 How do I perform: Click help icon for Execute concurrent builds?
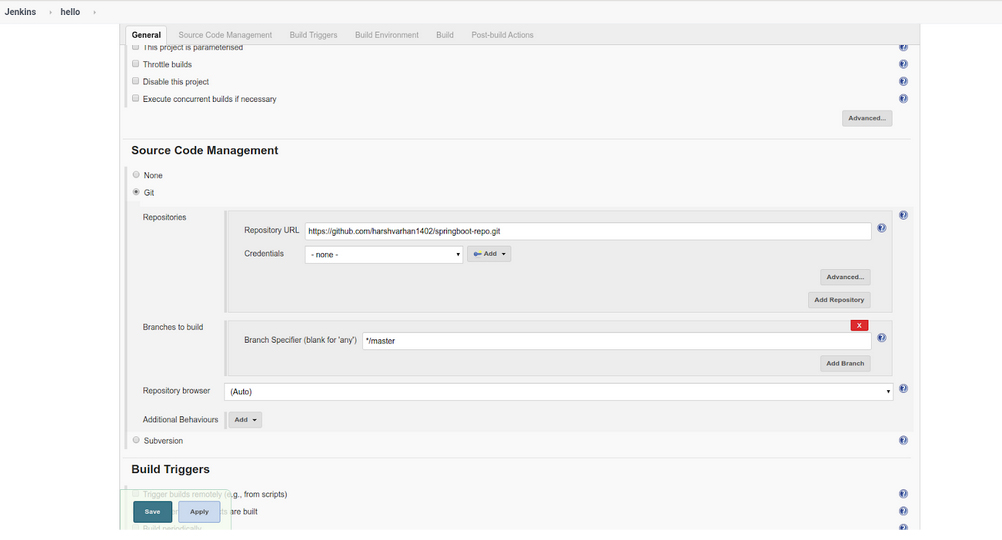tap(903, 99)
